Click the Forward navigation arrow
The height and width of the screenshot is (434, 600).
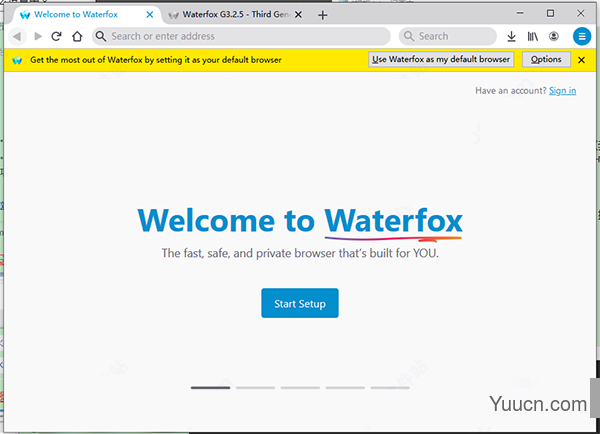pos(38,36)
